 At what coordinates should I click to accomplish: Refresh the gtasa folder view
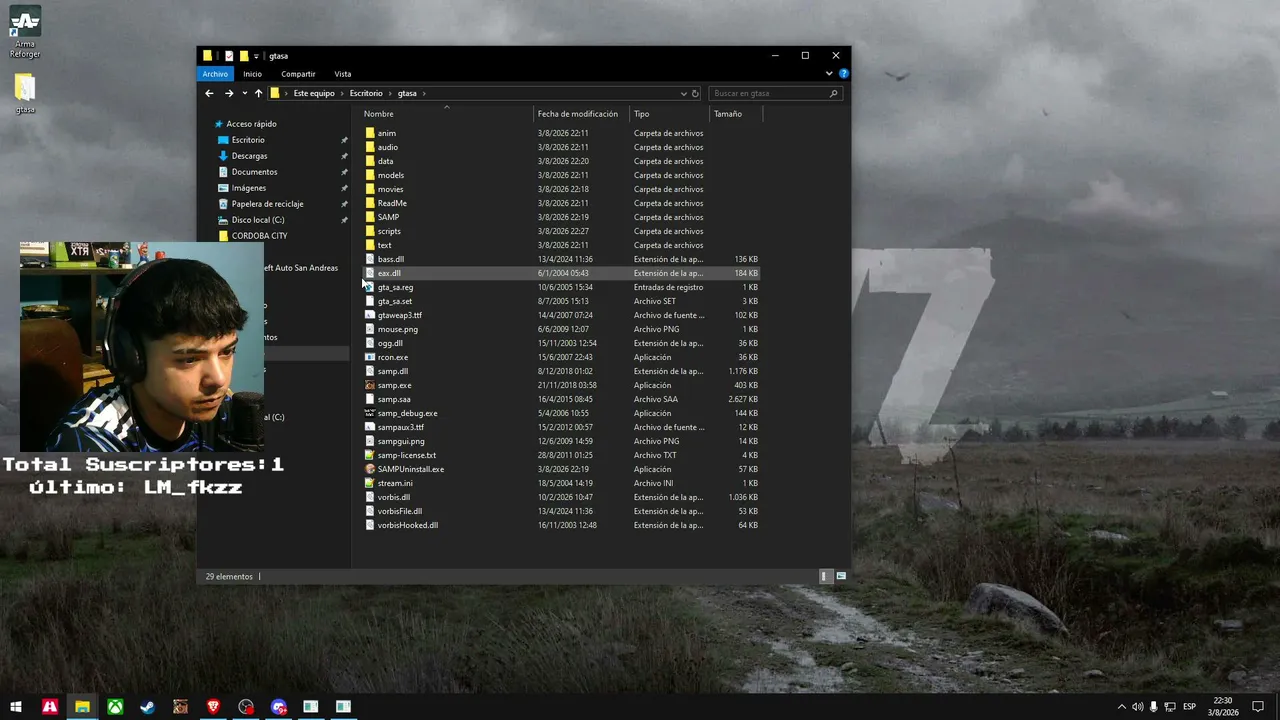[695, 93]
